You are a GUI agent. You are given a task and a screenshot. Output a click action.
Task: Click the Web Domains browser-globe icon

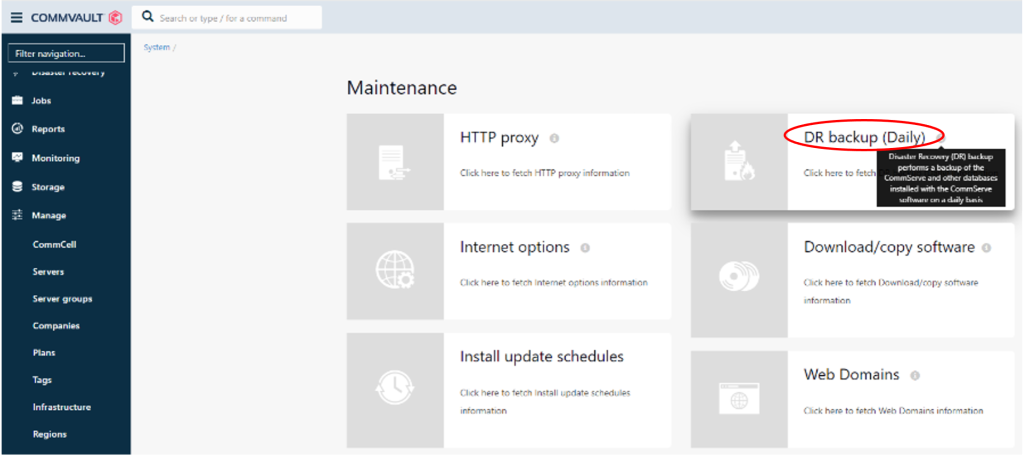point(739,399)
